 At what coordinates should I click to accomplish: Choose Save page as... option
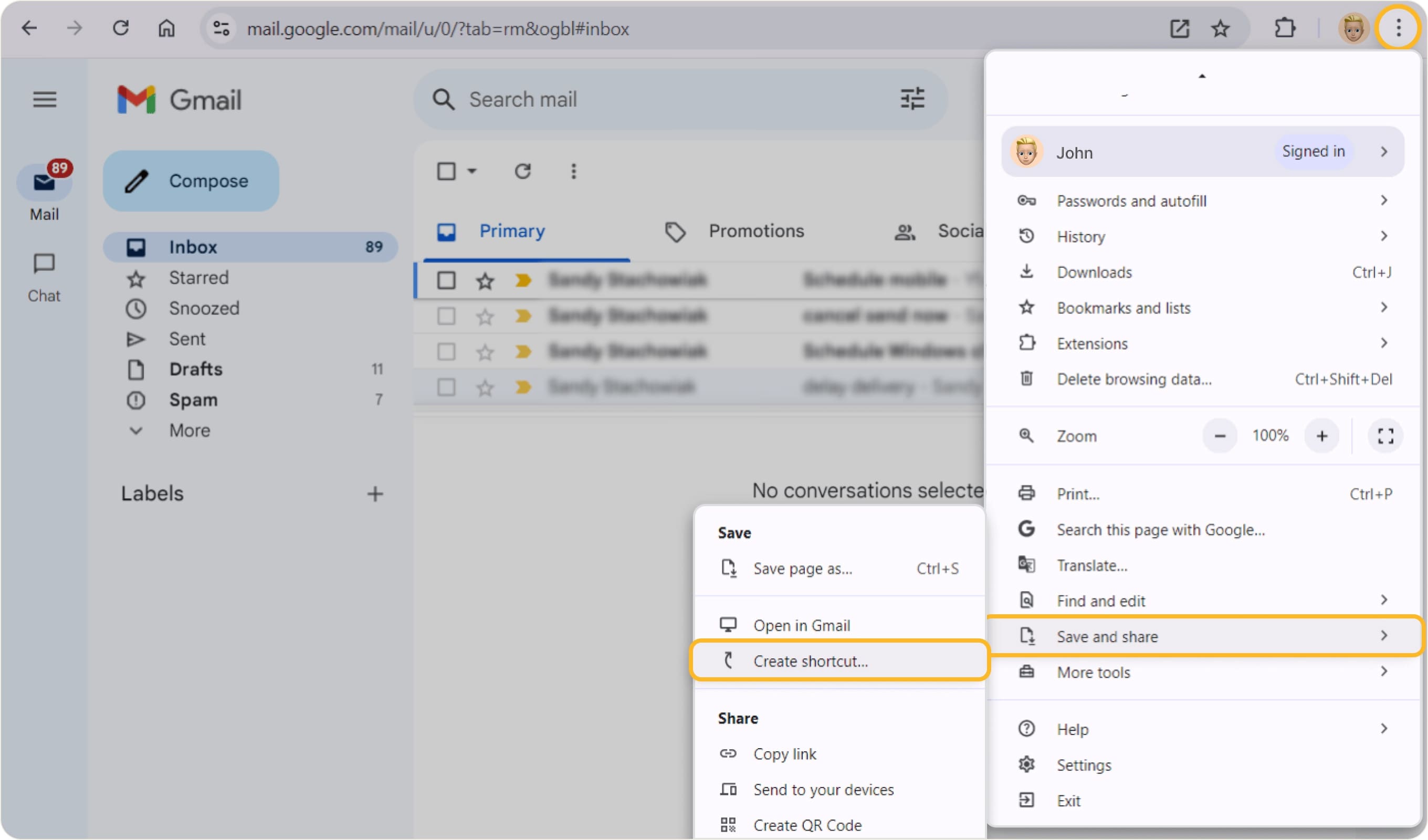[840, 569]
